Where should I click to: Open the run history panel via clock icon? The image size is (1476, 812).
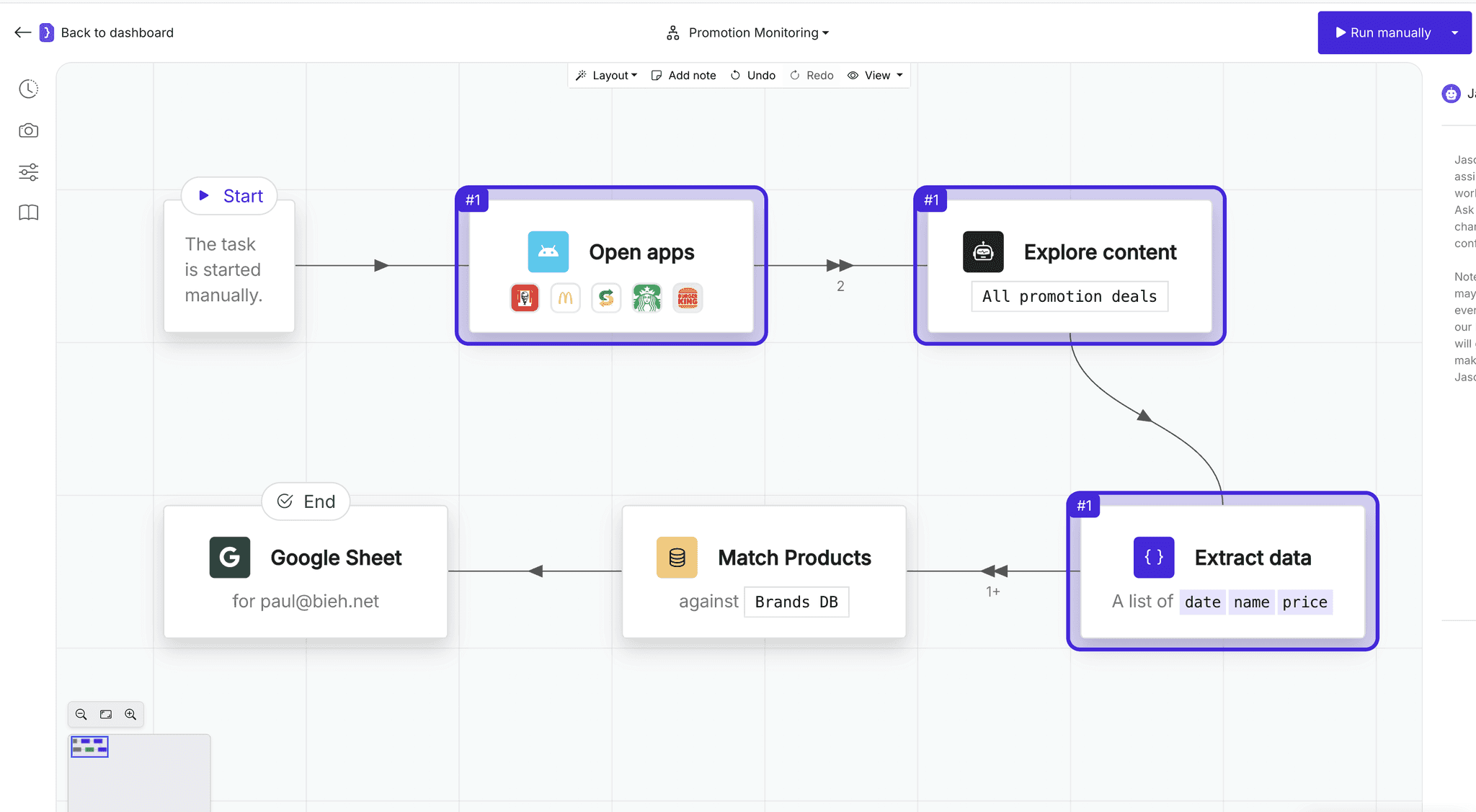coord(28,89)
